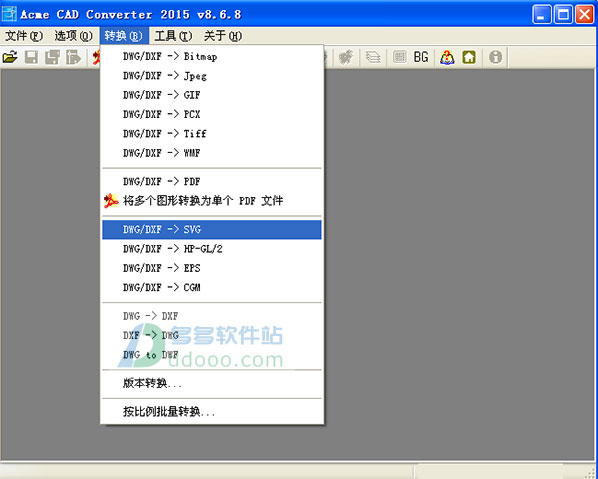Click the DWG -> DXF menu entry

pos(212,316)
